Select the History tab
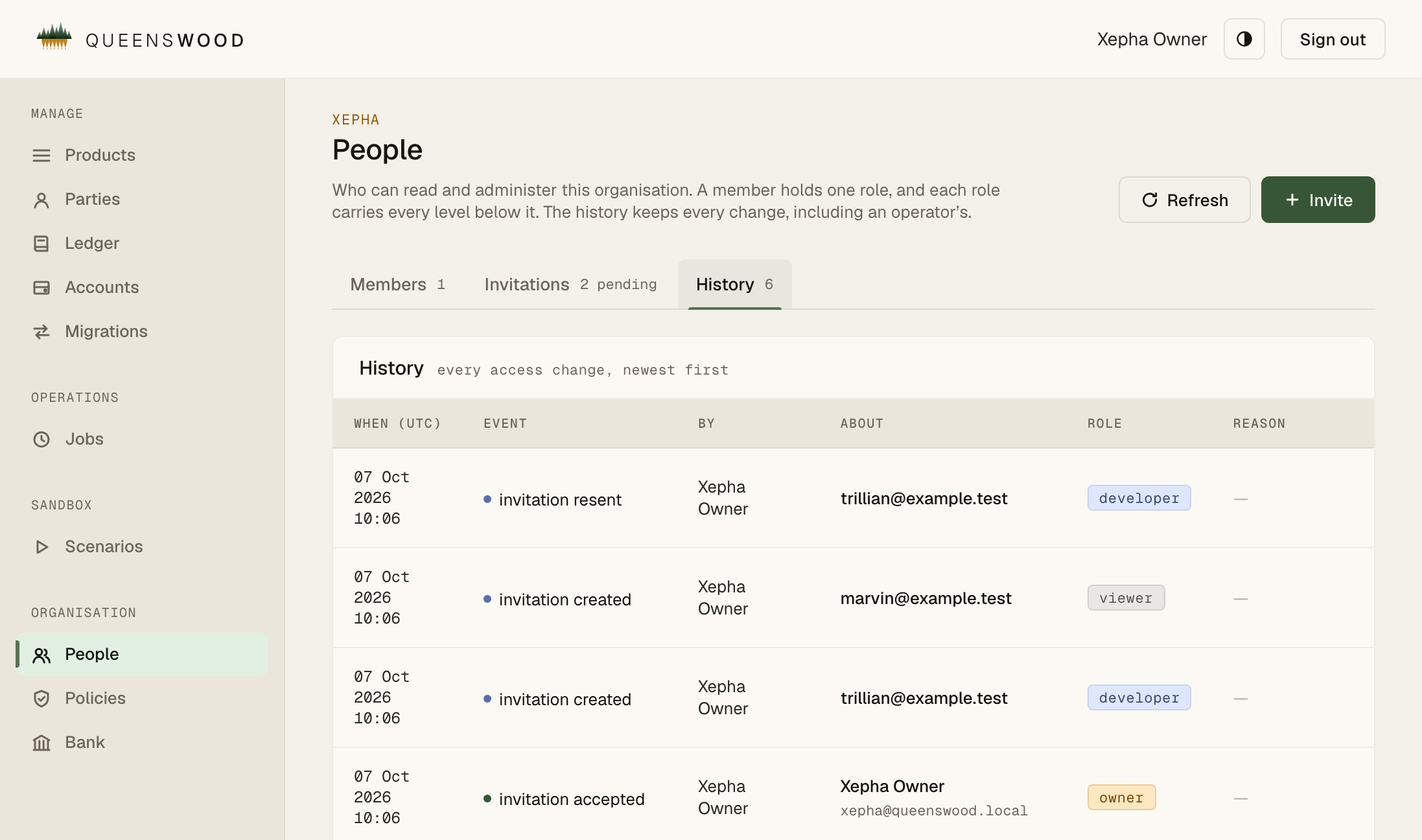The image size is (1422, 840). [x=734, y=284]
